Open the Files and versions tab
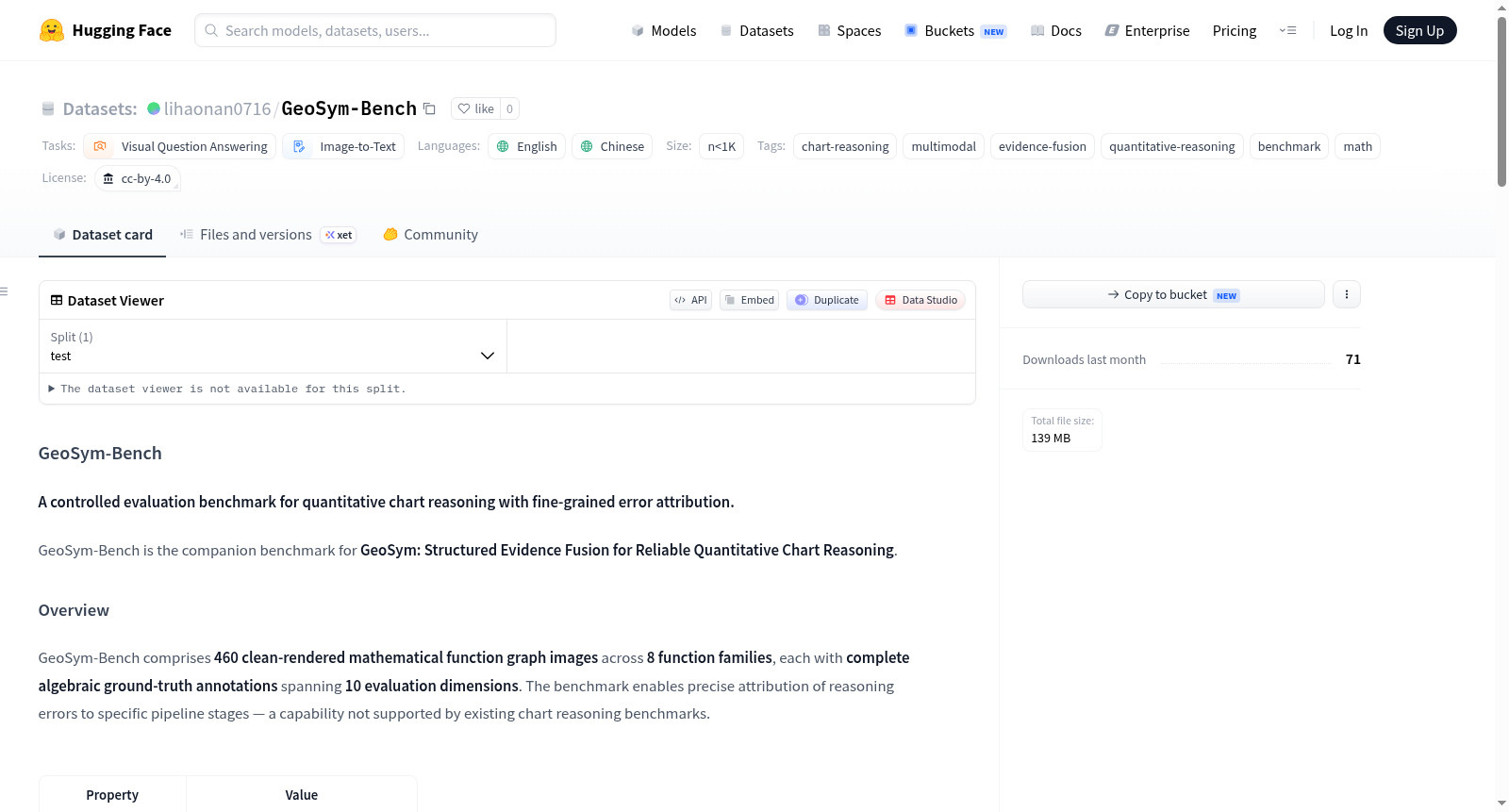This screenshot has width=1509, height=812. click(268, 235)
